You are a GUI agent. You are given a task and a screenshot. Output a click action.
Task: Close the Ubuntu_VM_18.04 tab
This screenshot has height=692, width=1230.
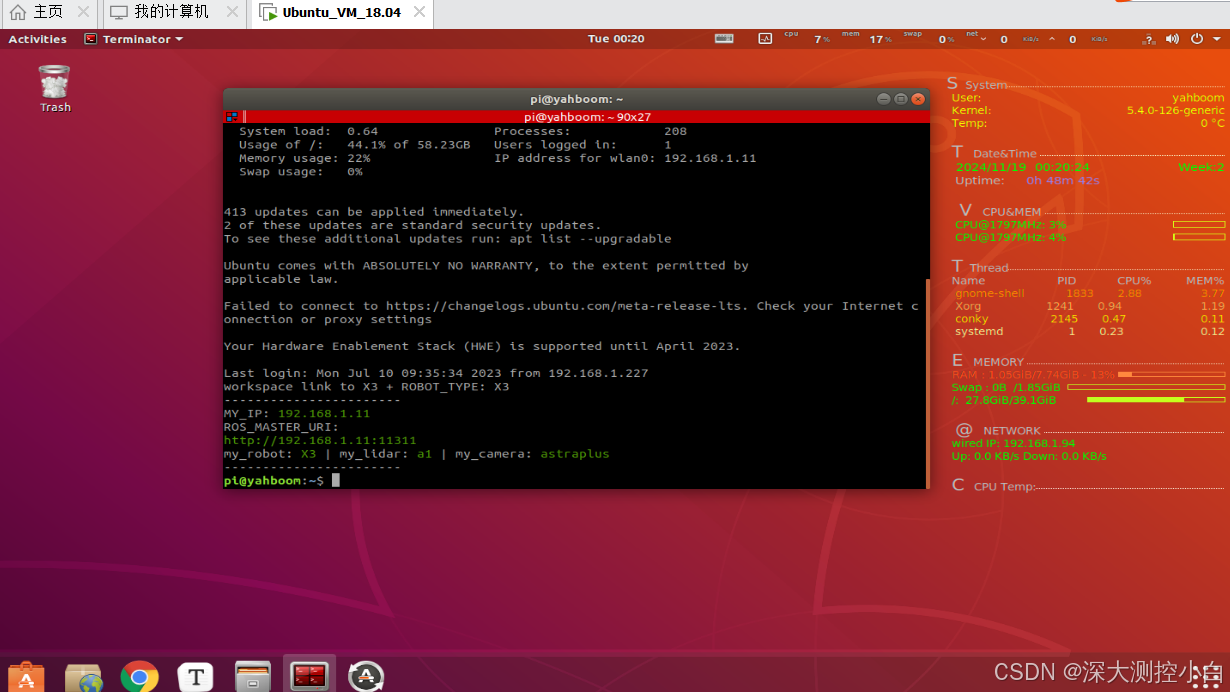[x=419, y=13]
